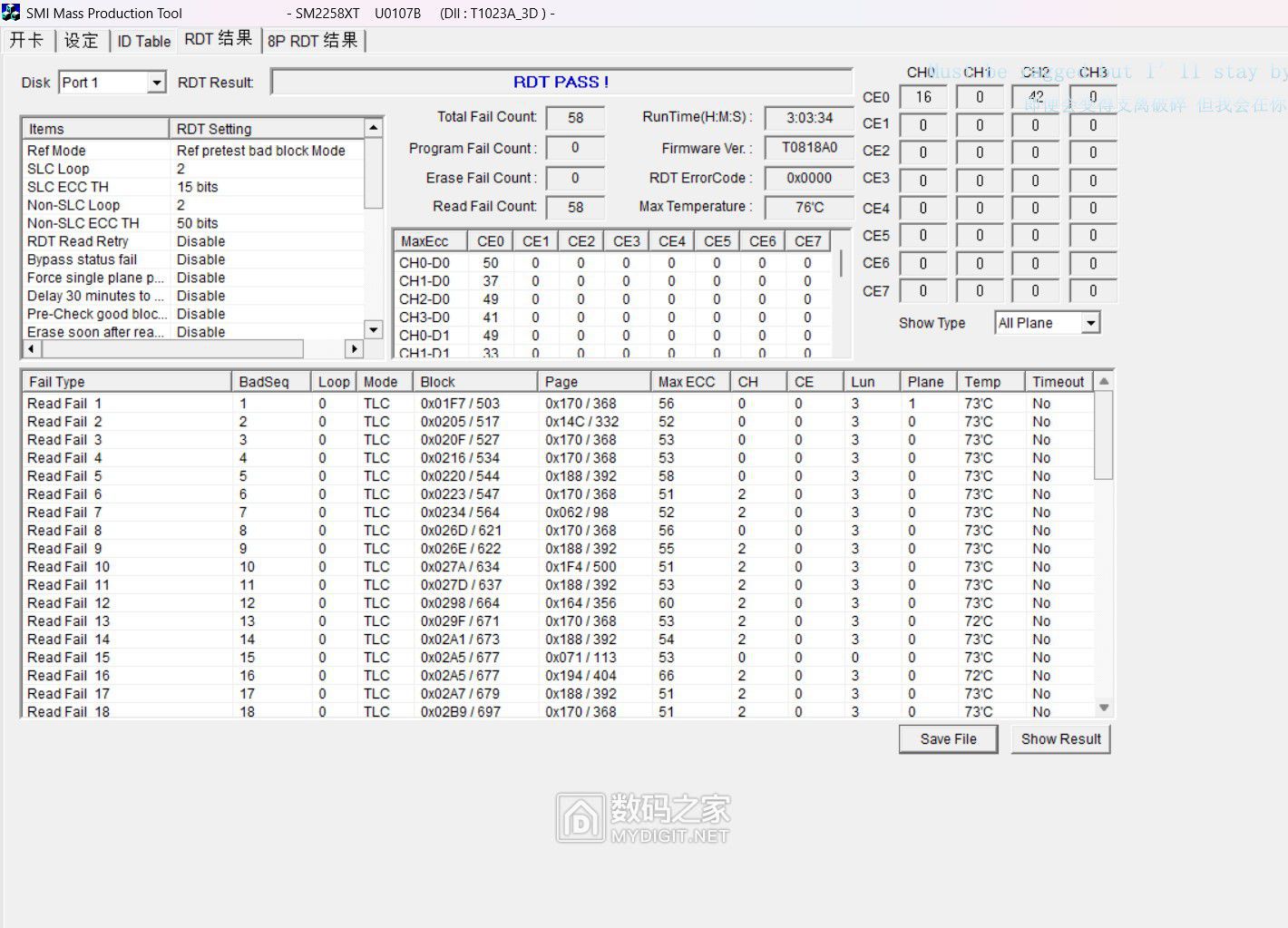Click the Show Result button
The width and height of the screenshot is (1288, 928).
pos(1060,739)
